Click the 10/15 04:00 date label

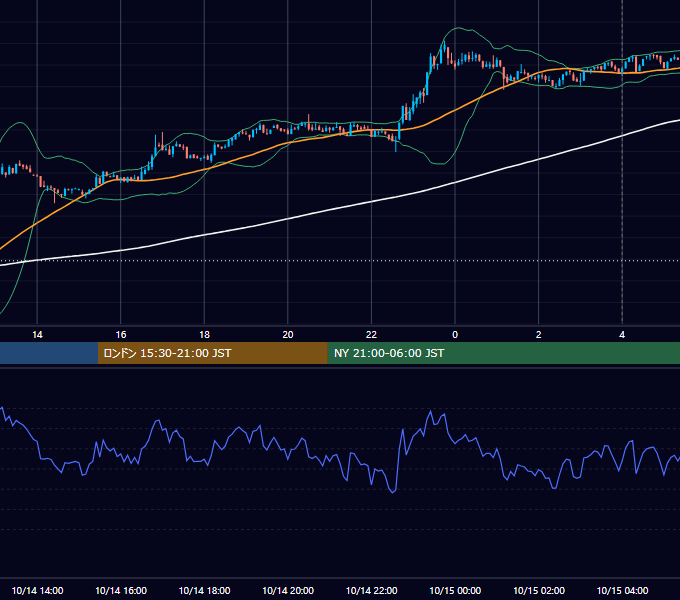622,590
